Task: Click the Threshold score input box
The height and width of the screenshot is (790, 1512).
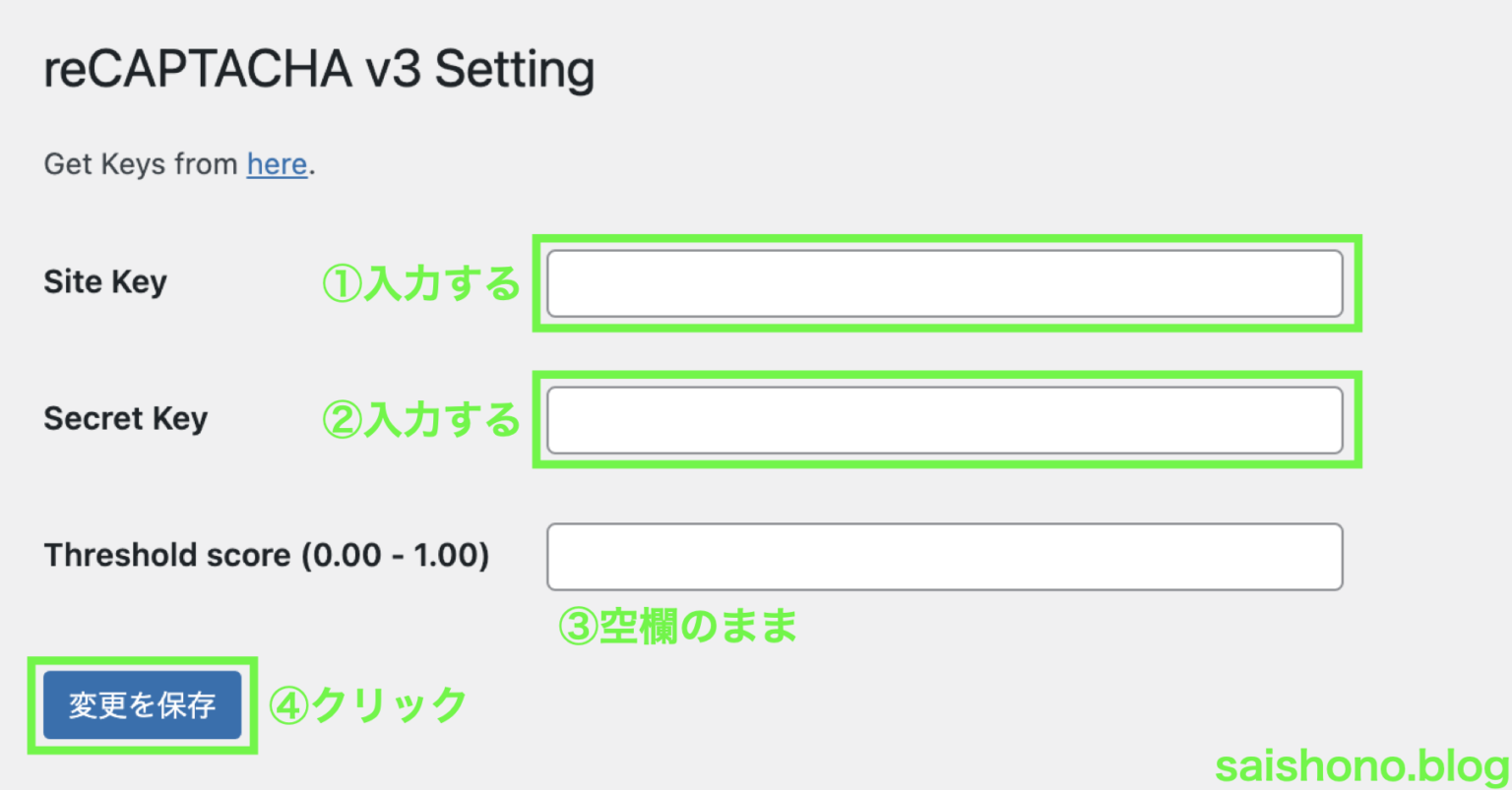Action: (x=945, y=556)
